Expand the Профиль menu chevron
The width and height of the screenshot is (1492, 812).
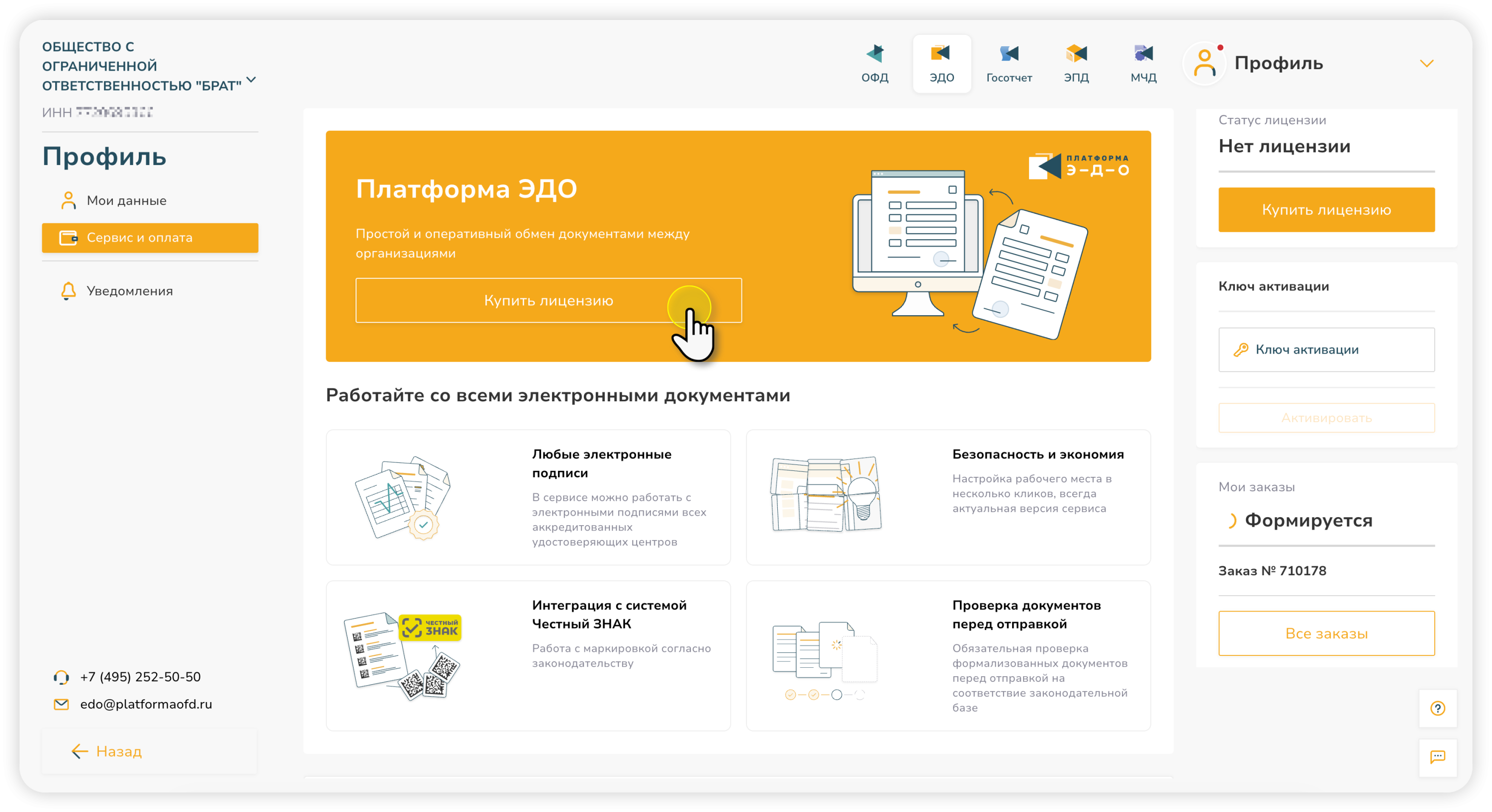coord(1426,63)
